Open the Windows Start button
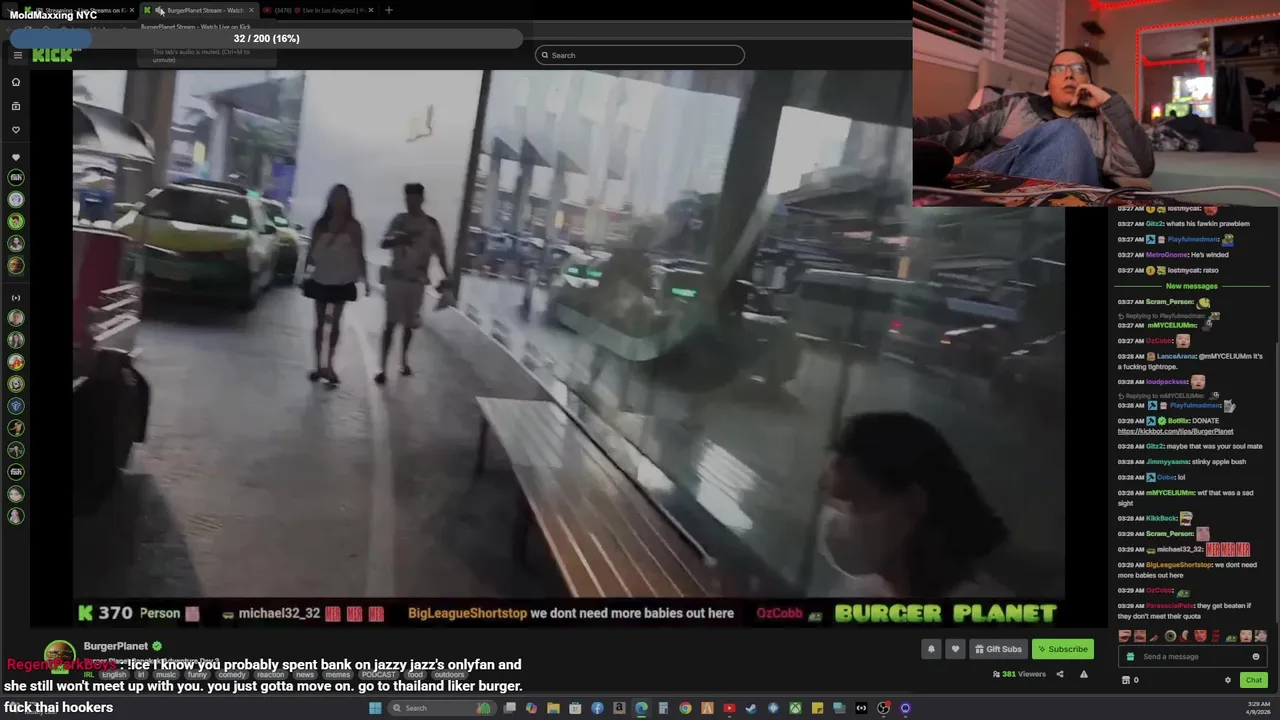 click(375, 708)
